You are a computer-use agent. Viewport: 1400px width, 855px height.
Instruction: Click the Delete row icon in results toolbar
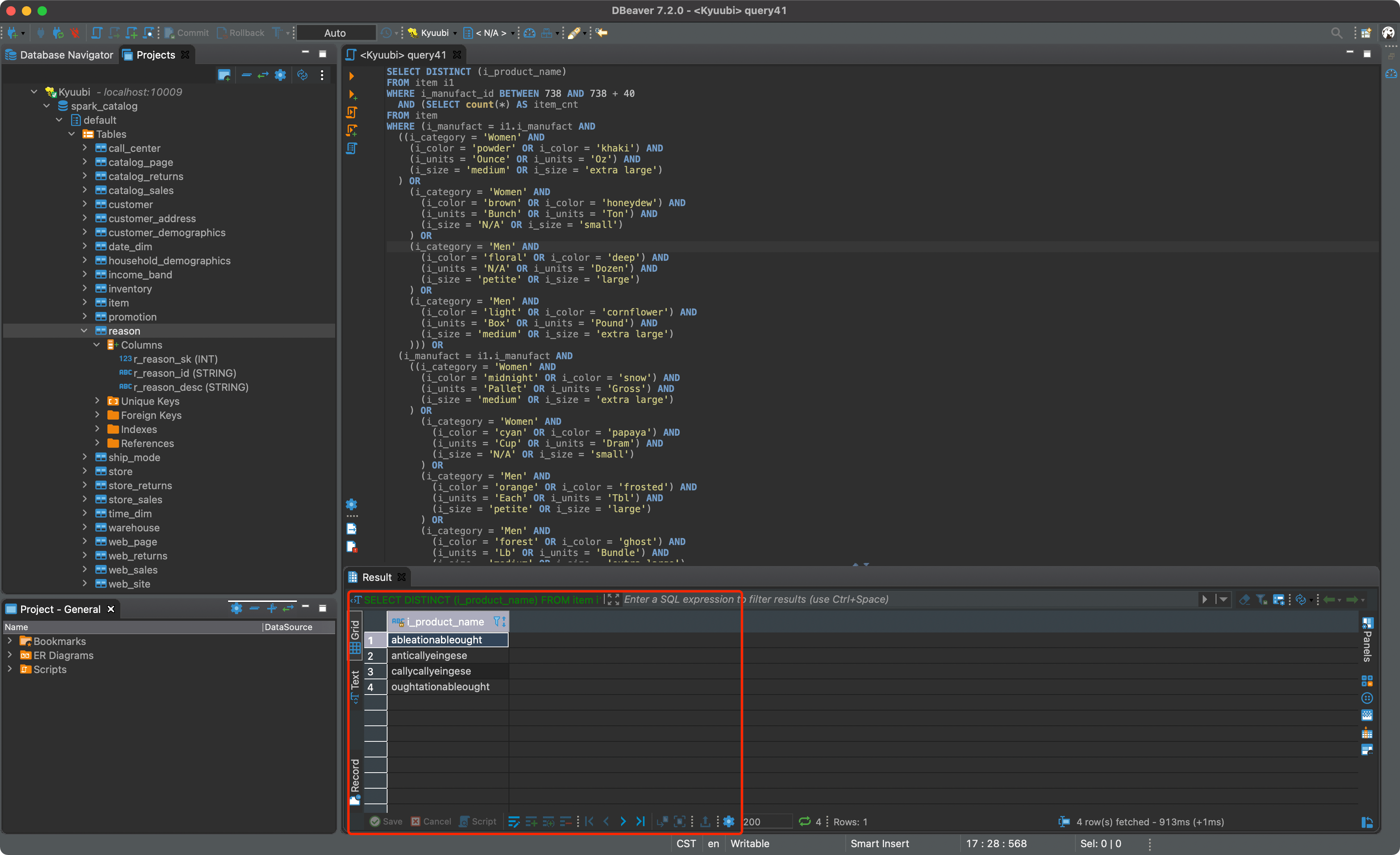565,821
